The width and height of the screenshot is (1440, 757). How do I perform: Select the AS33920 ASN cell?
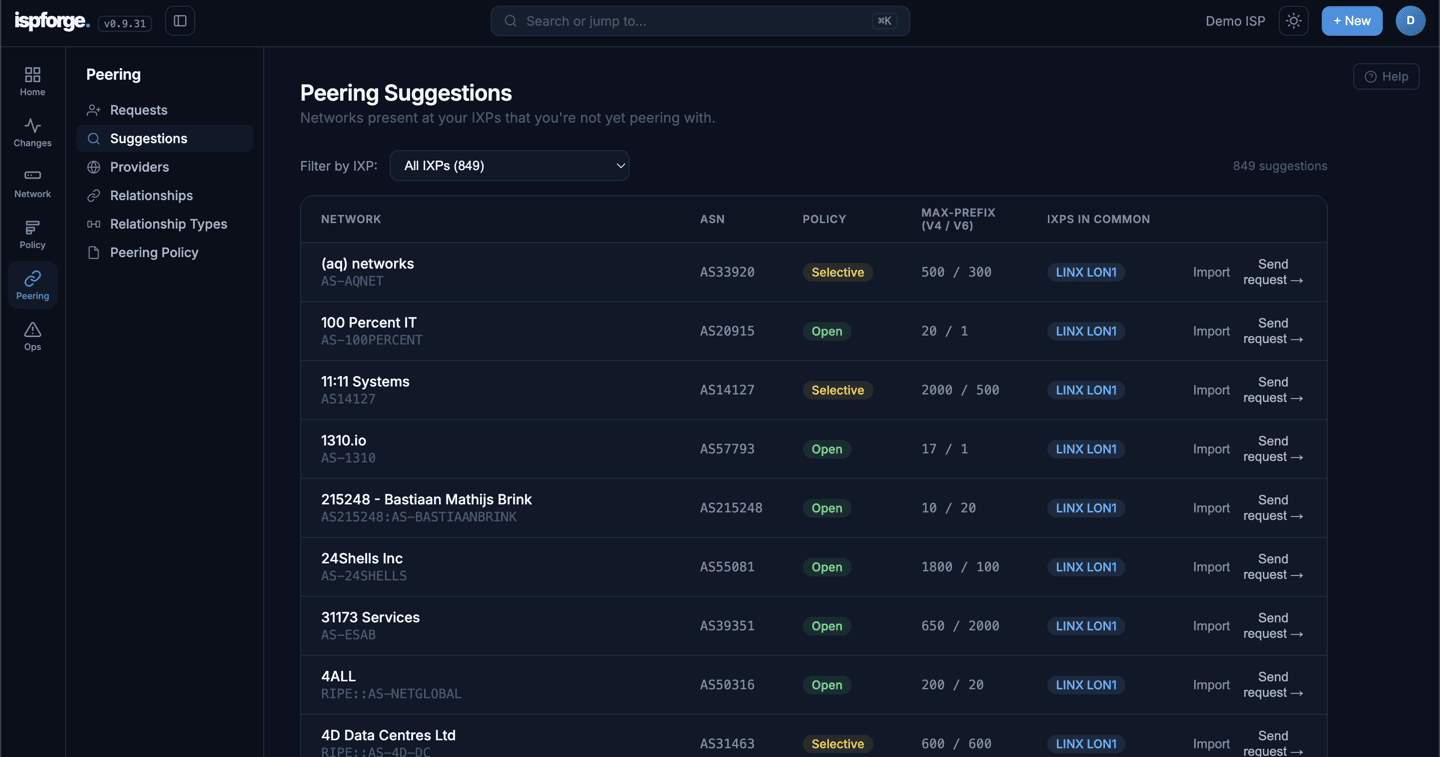tap(727, 272)
